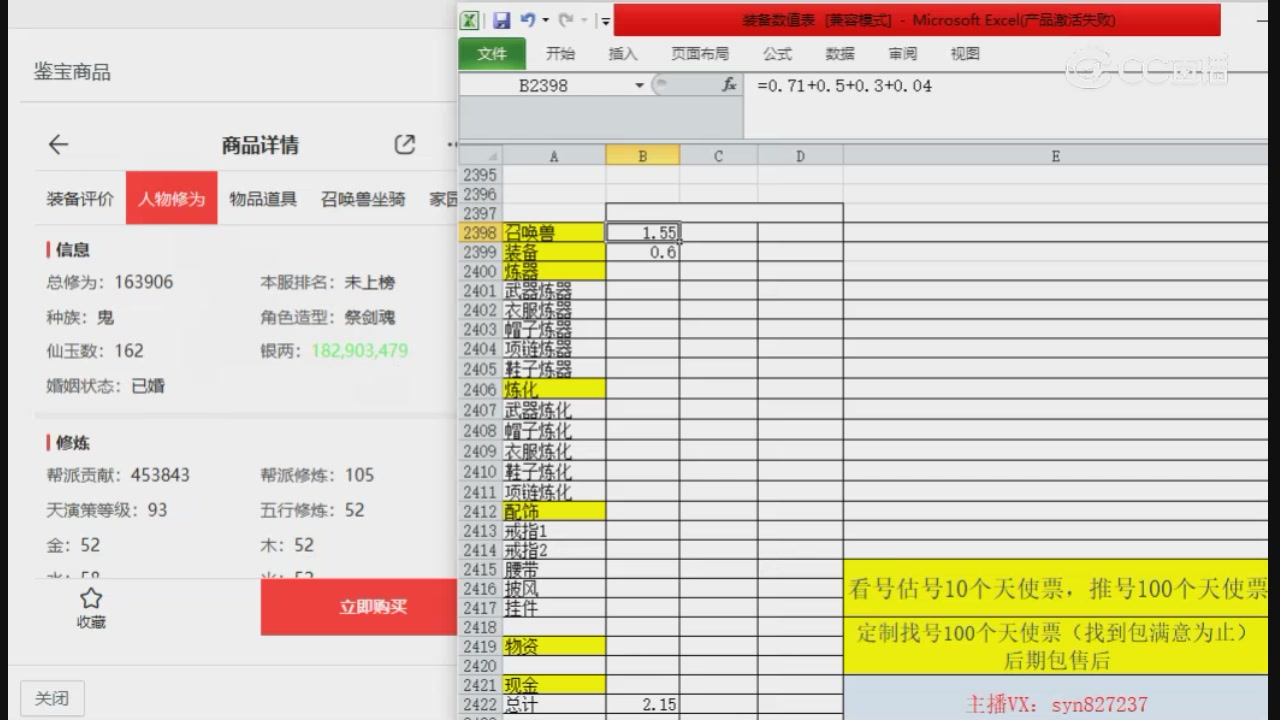Switch to the 装备评价 tab

[80, 199]
